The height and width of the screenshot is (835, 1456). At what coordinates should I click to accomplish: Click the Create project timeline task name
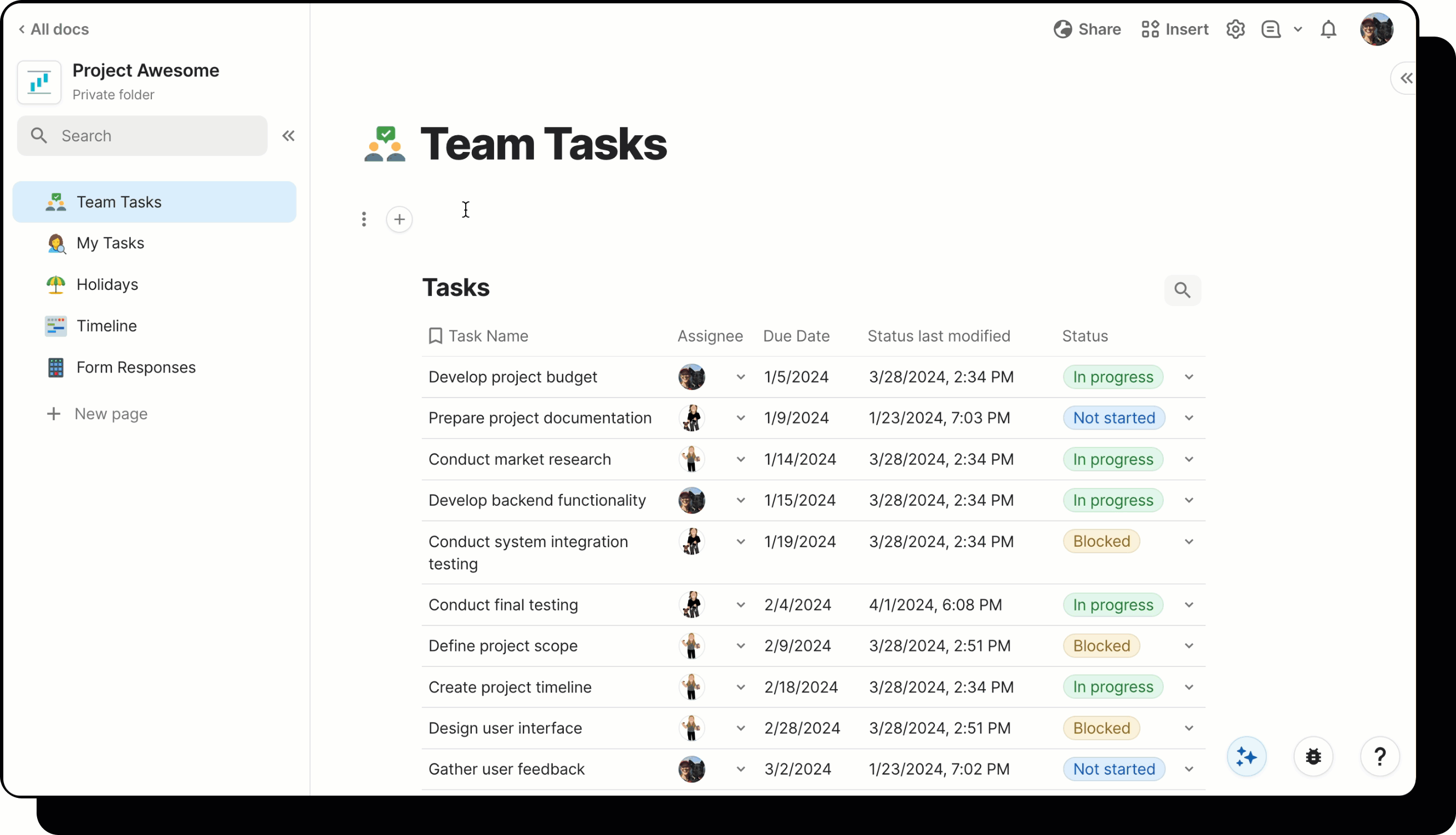pos(510,687)
